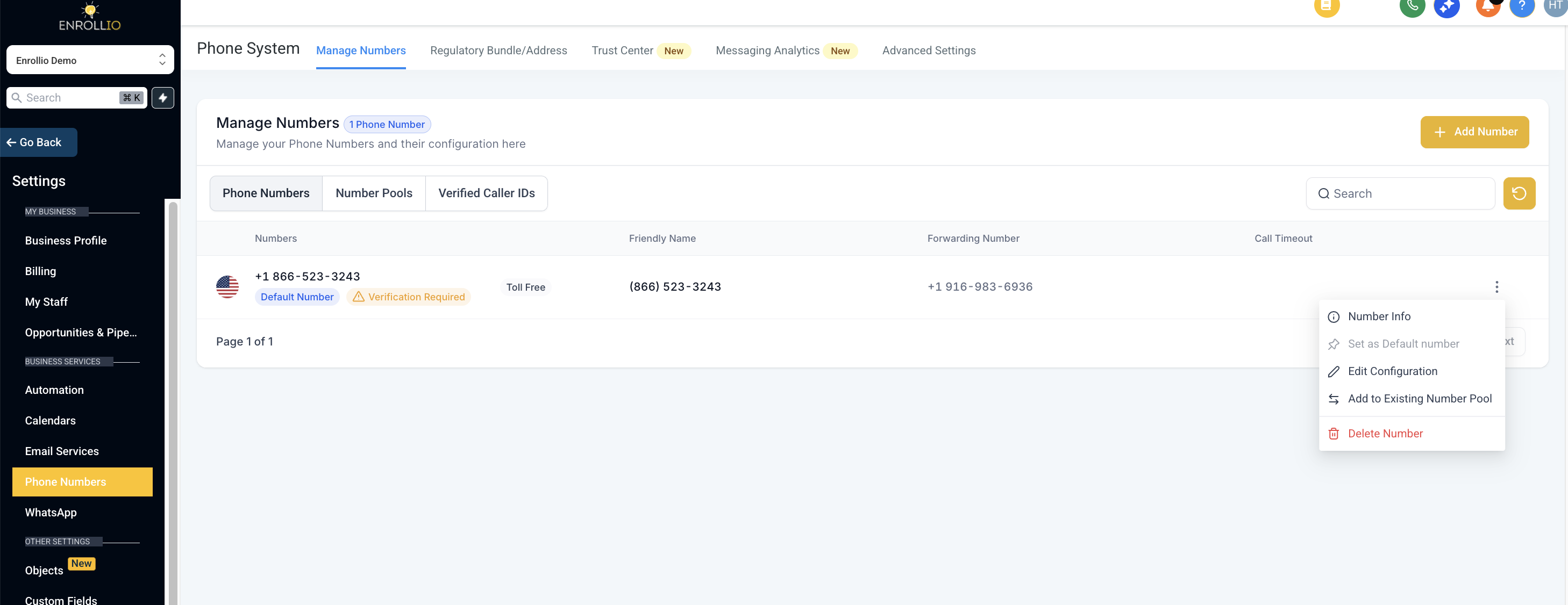Click the Call Timeout column header

pos(1282,239)
